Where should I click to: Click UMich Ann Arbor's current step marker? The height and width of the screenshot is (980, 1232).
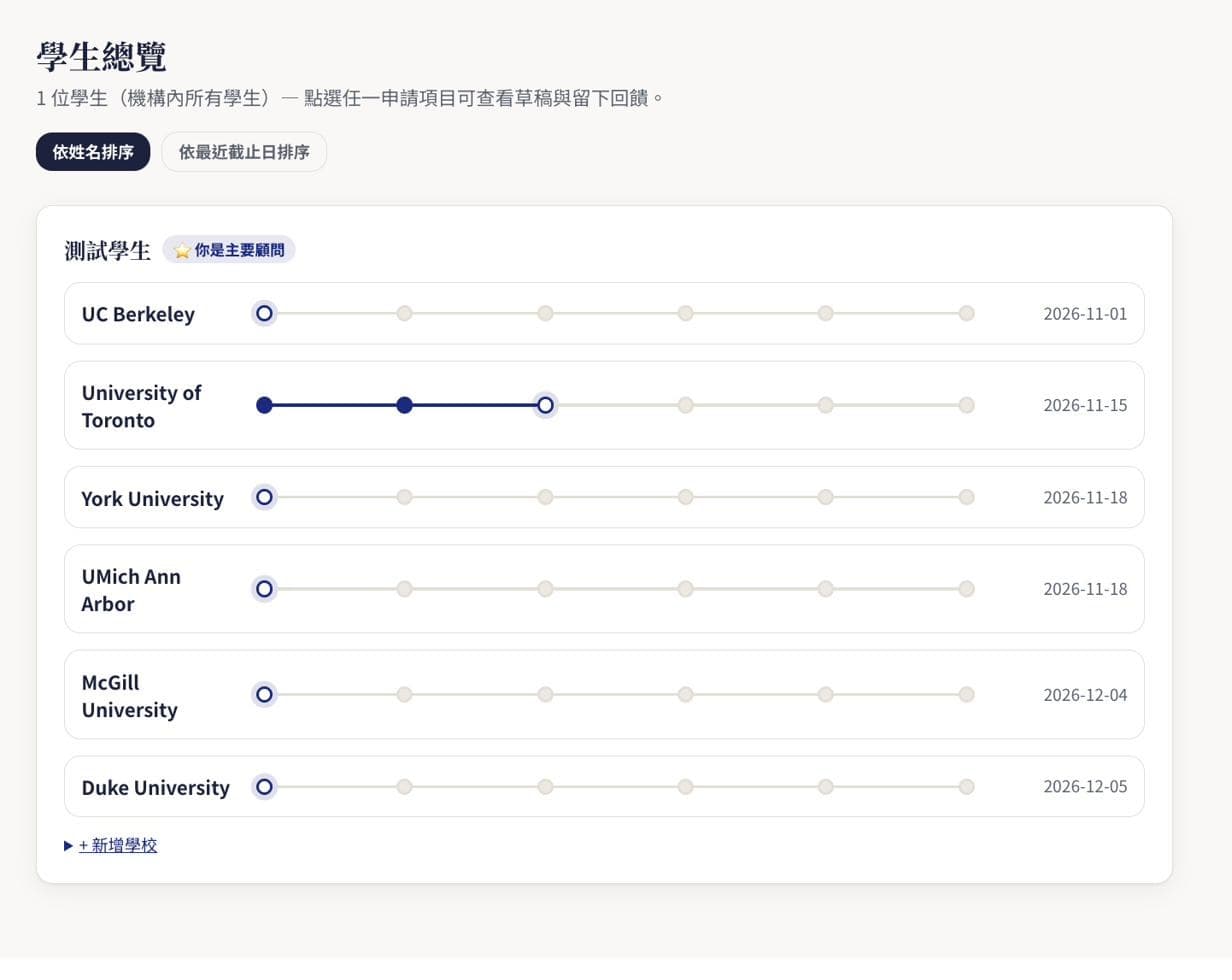[264, 589]
